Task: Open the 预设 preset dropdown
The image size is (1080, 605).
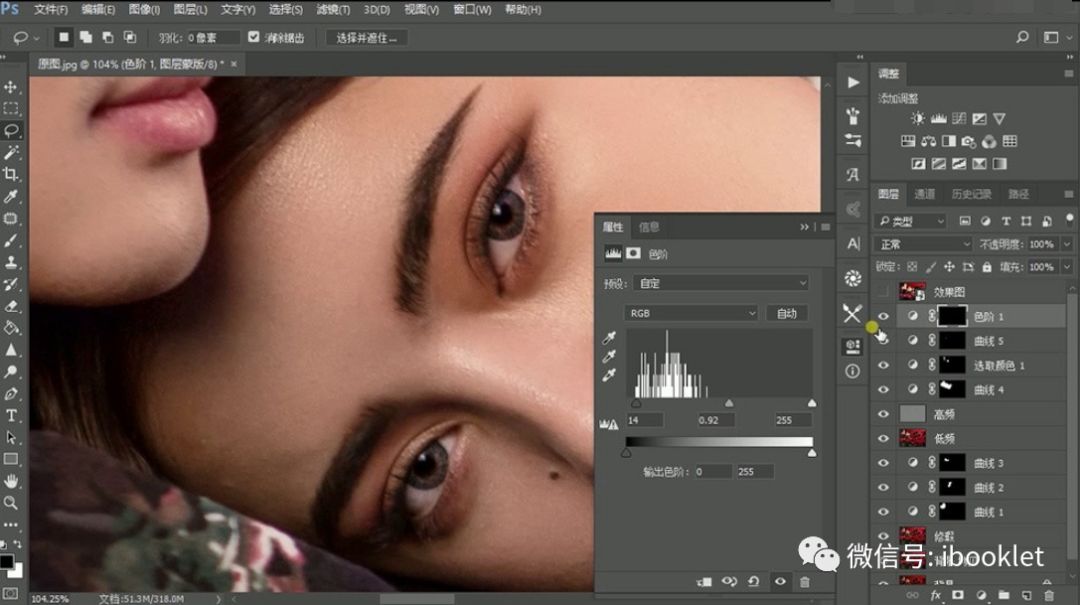Action: click(x=719, y=284)
